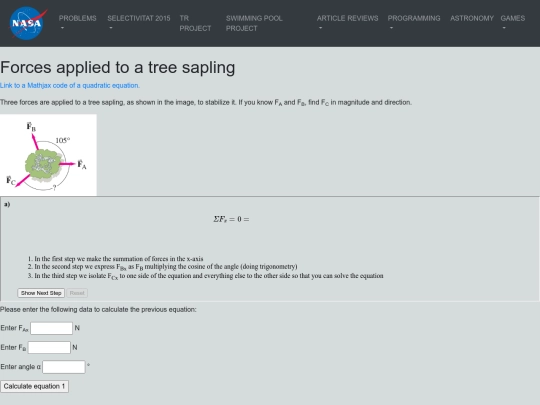This screenshot has width=540, height=405.
Task: Open the PROGRAMMING dropdown menu
Action: tap(414, 23)
